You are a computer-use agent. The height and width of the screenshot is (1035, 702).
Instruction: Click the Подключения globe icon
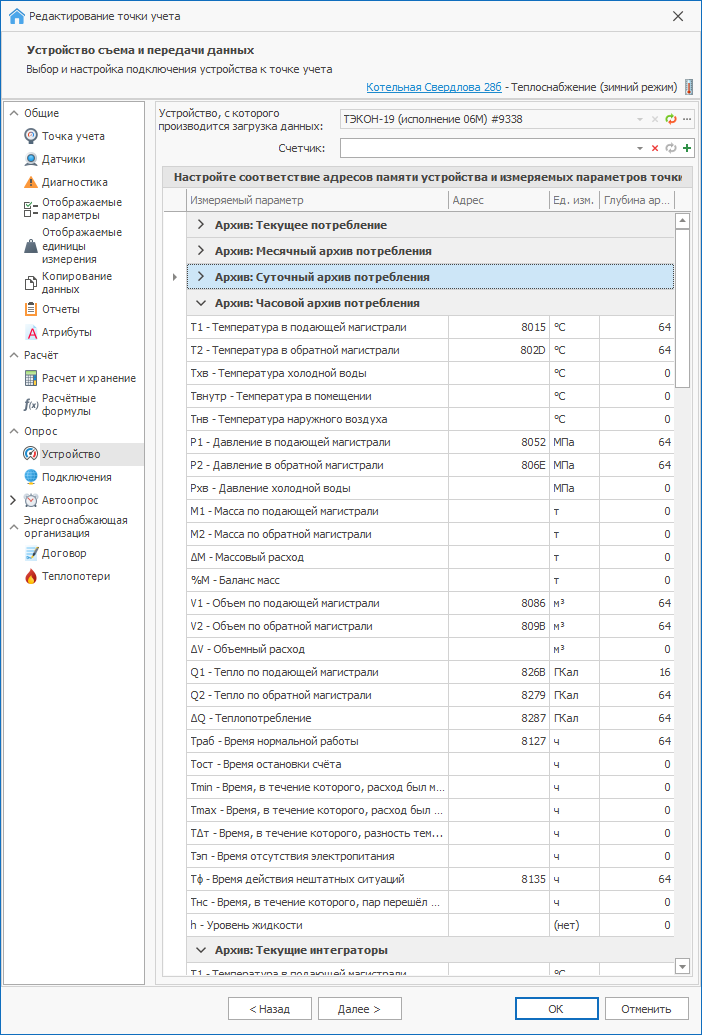pos(31,477)
